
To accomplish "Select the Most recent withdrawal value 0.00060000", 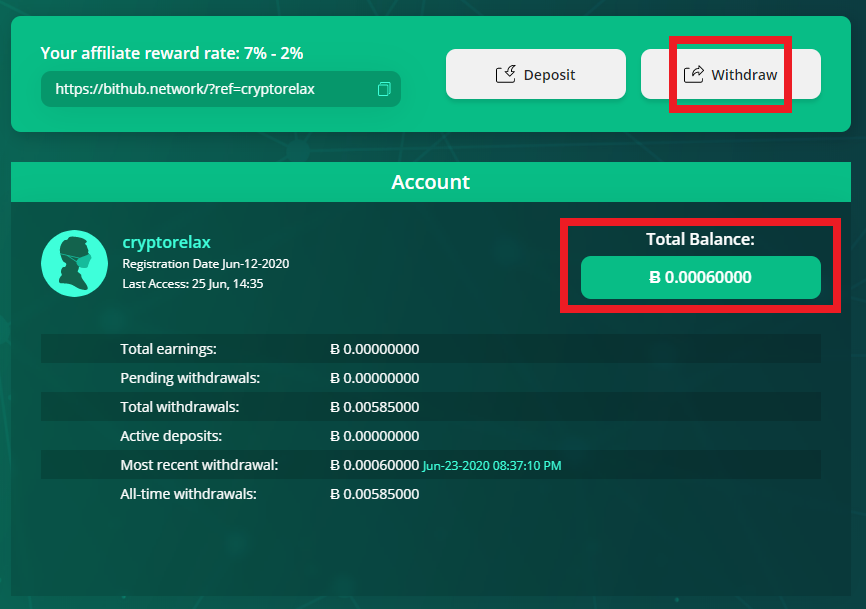I will coord(374,465).
